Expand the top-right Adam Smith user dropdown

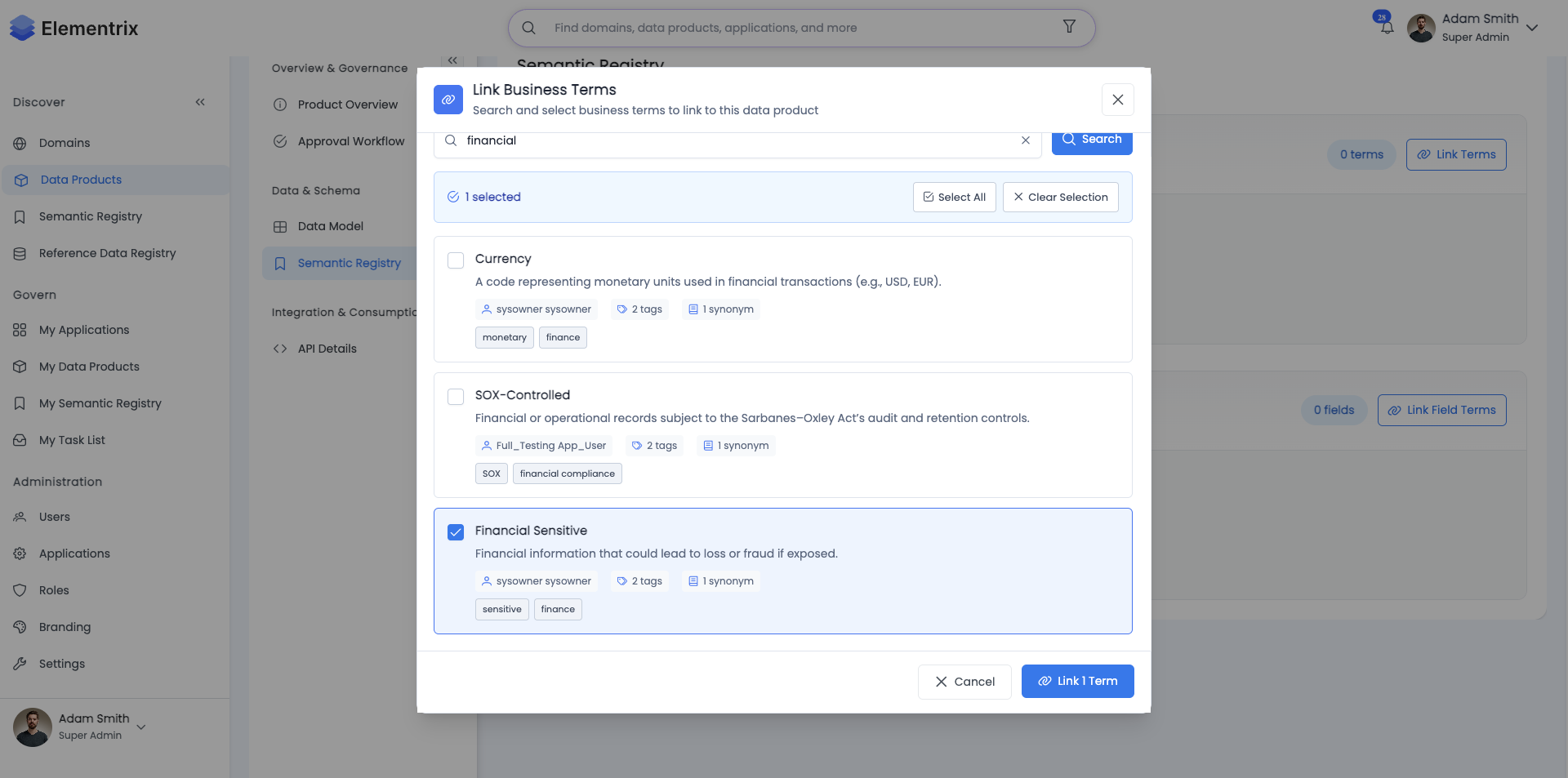[1532, 28]
